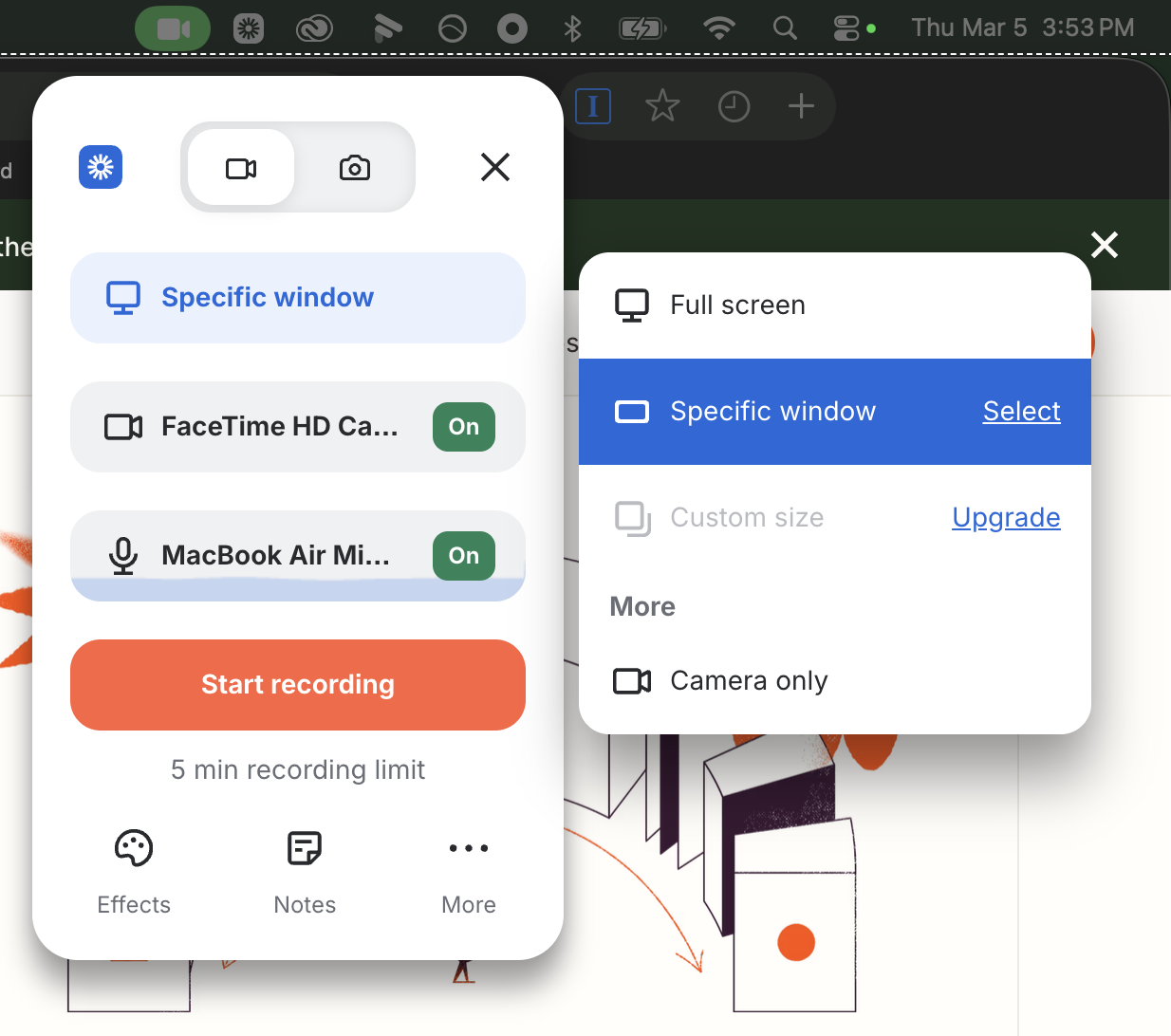Image resolution: width=1171 pixels, height=1036 pixels.
Task: Open the Specific window source picker
Action: coord(297,297)
